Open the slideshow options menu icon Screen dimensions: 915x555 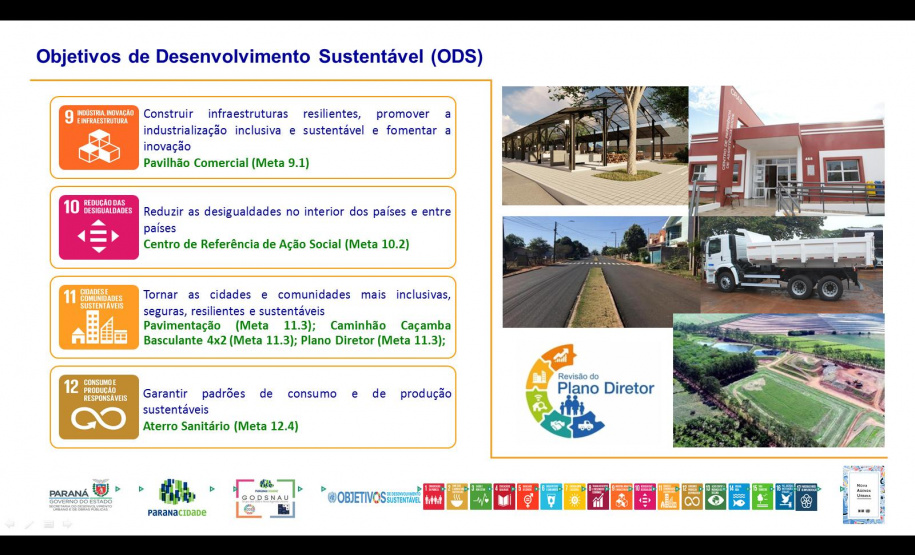pyautogui.click(x=48, y=524)
